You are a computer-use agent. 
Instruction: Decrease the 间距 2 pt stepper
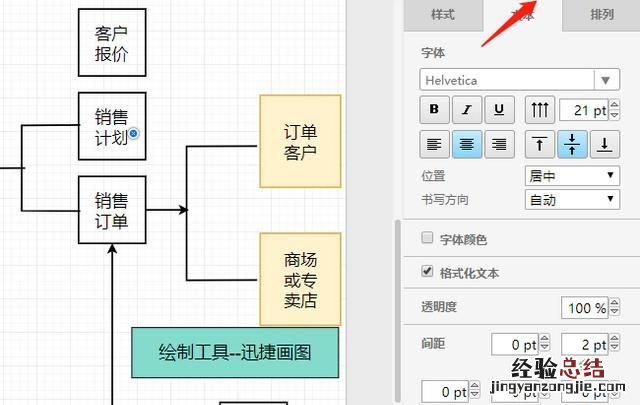[x=615, y=349]
